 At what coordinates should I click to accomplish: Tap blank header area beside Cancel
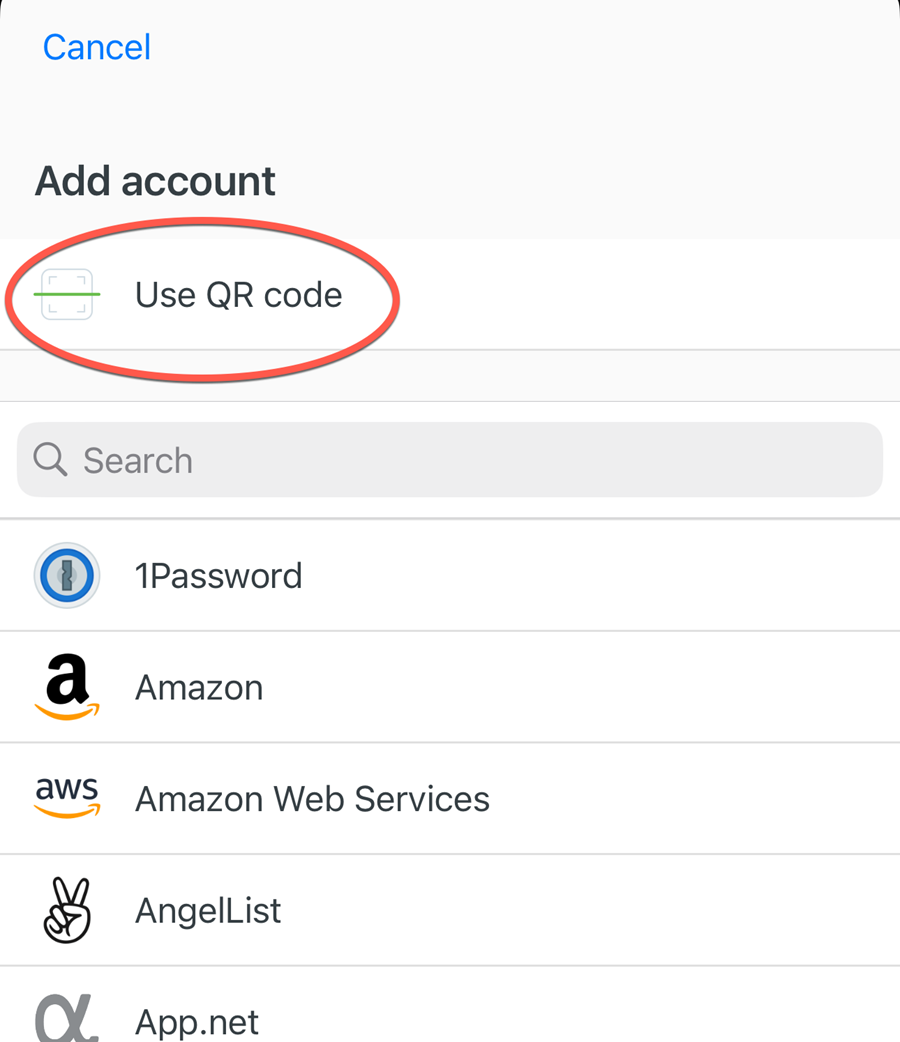click(525, 47)
